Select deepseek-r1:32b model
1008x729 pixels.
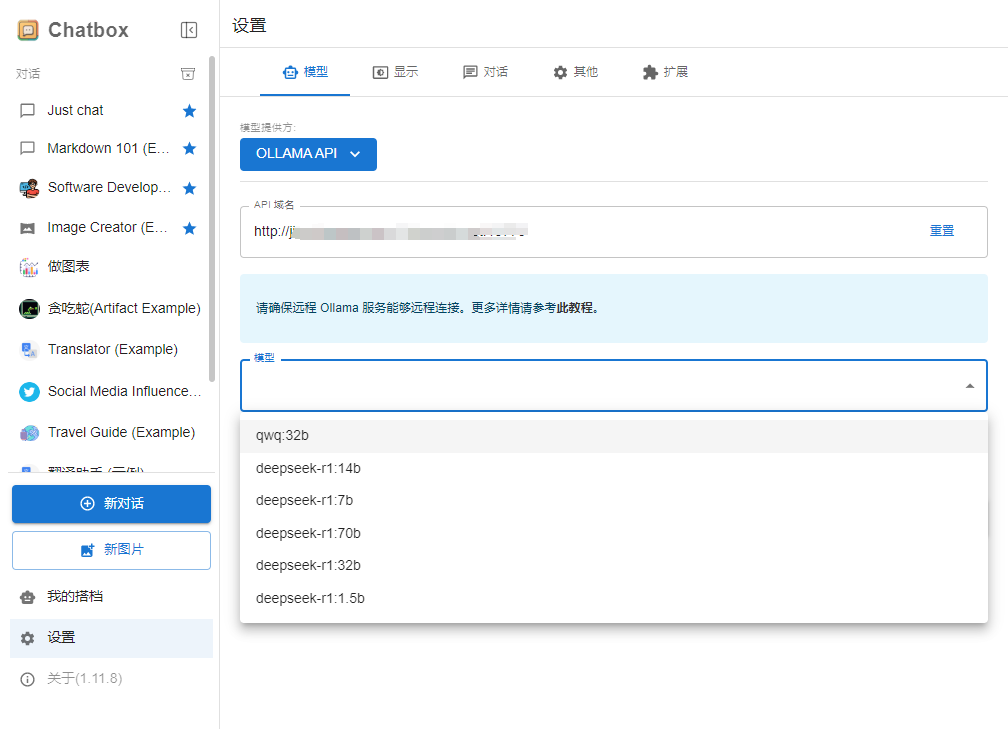(x=613, y=566)
